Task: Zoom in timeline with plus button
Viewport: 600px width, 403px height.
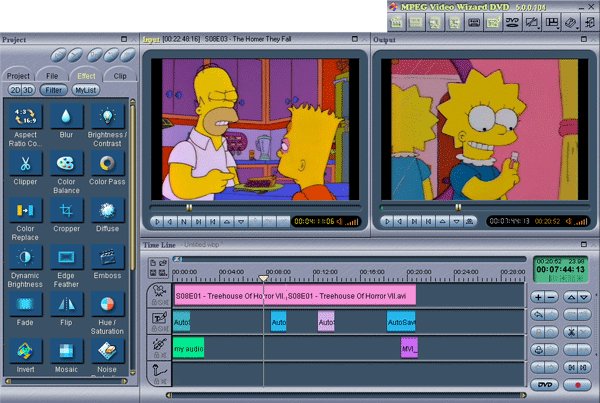Action: click(538, 297)
